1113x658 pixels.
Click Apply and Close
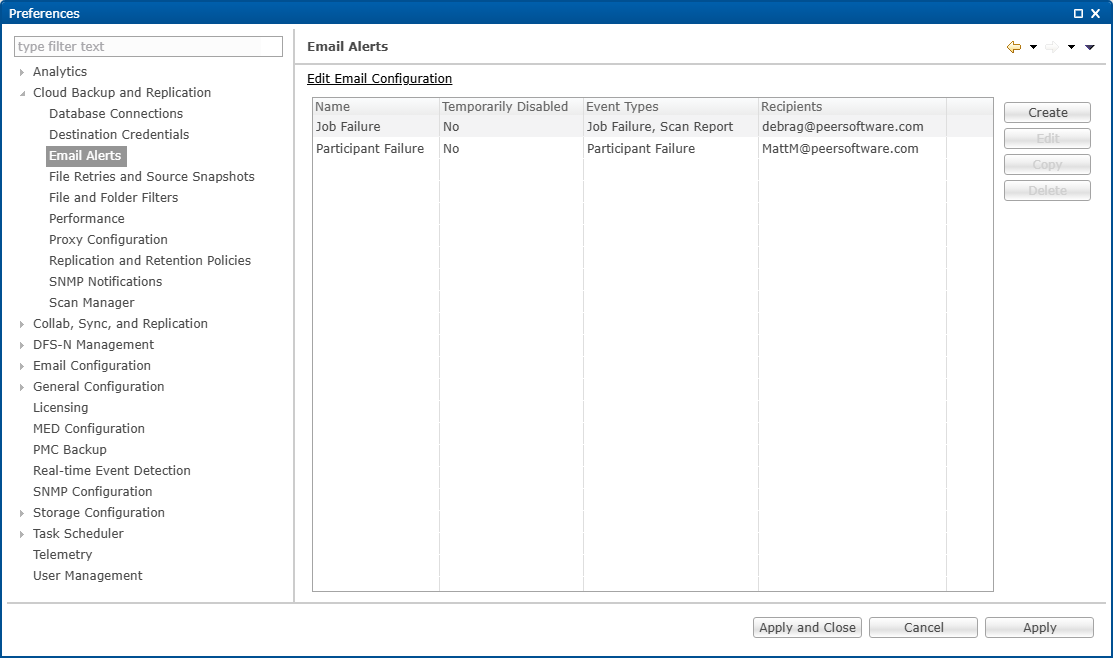point(807,627)
